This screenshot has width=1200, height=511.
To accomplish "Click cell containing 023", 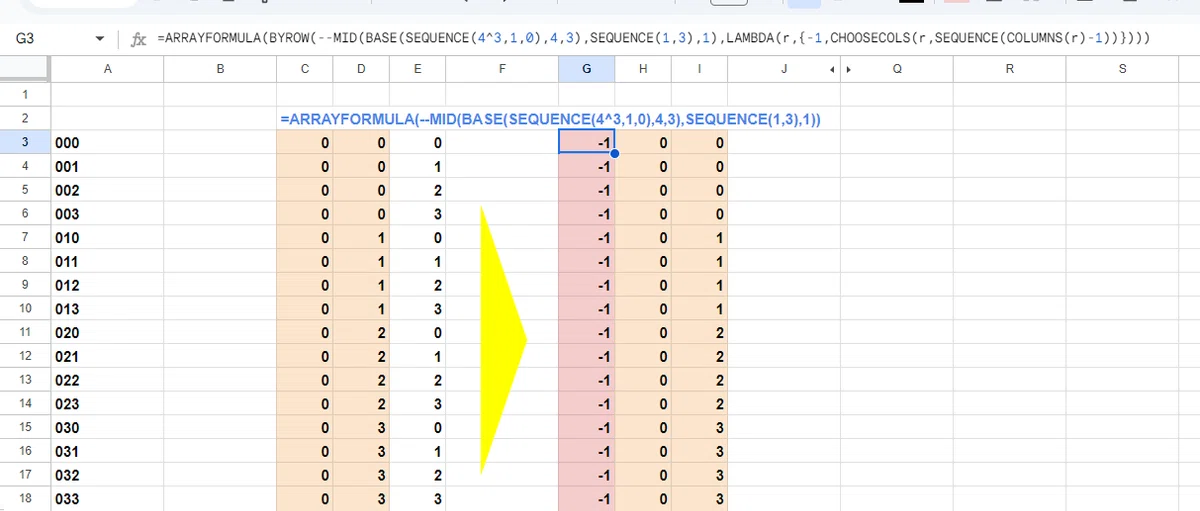I will 107,404.
